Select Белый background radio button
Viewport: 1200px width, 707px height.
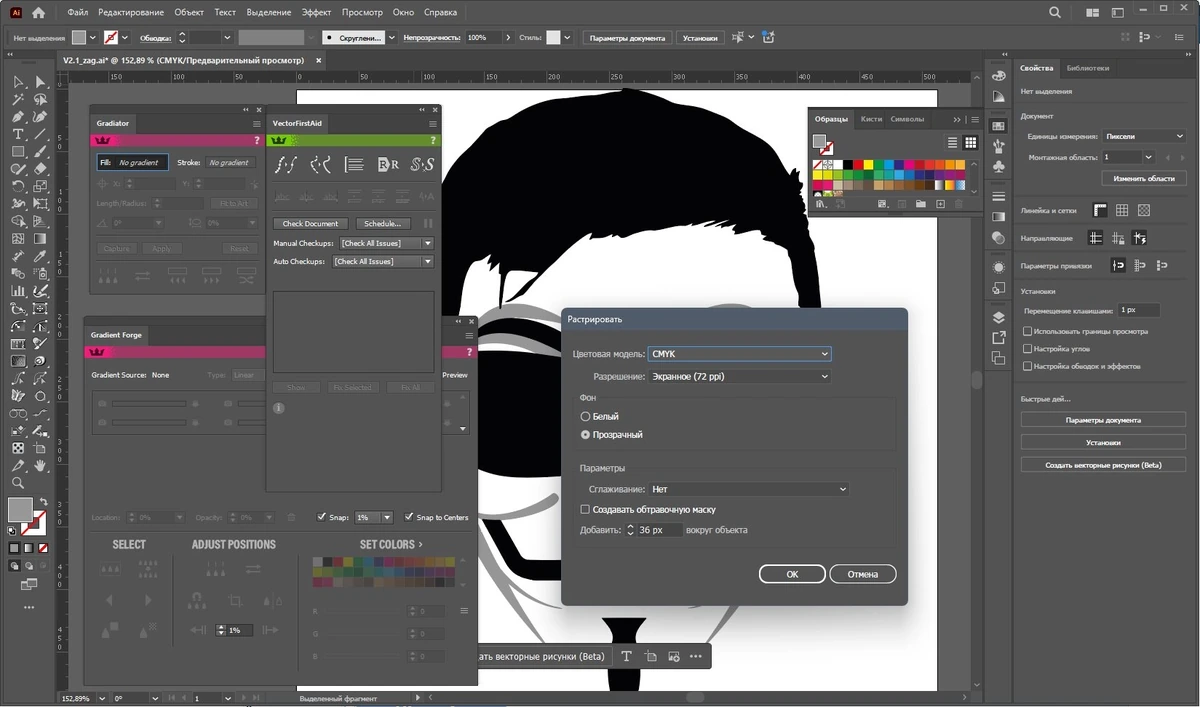point(586,416)
